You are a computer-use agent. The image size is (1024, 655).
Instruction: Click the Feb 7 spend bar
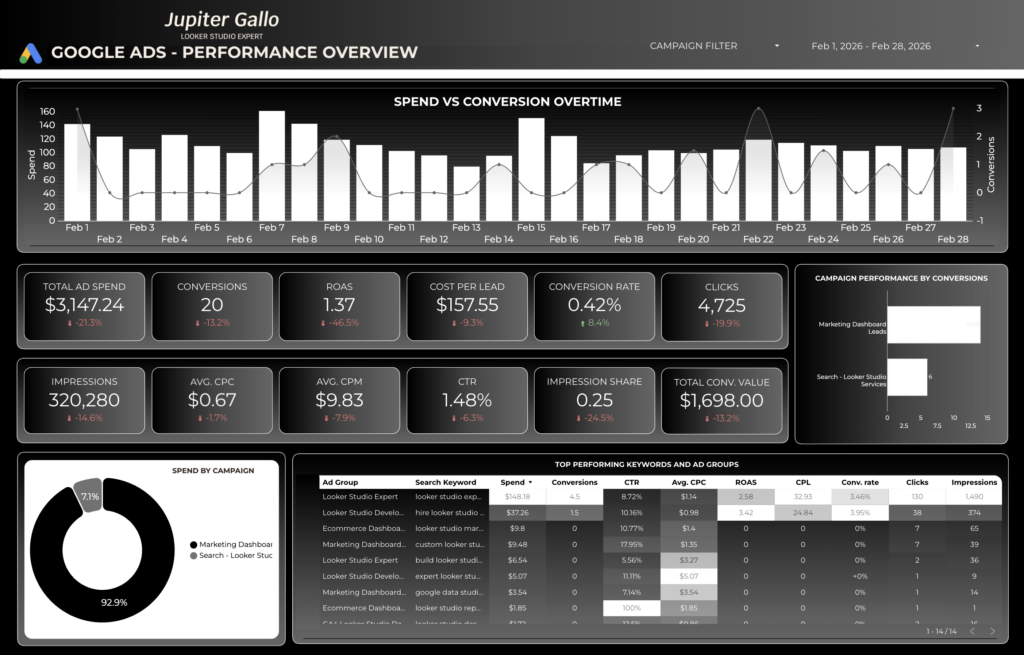click(x=272, y=166)
